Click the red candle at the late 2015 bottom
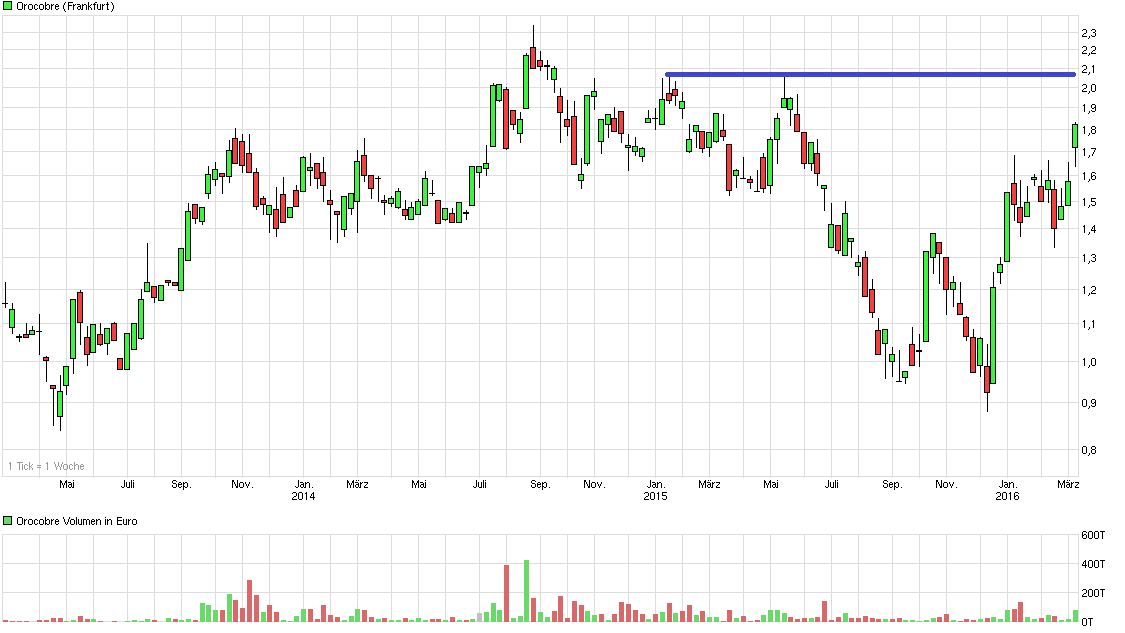The image size is (1125, 633). [985, 380]
